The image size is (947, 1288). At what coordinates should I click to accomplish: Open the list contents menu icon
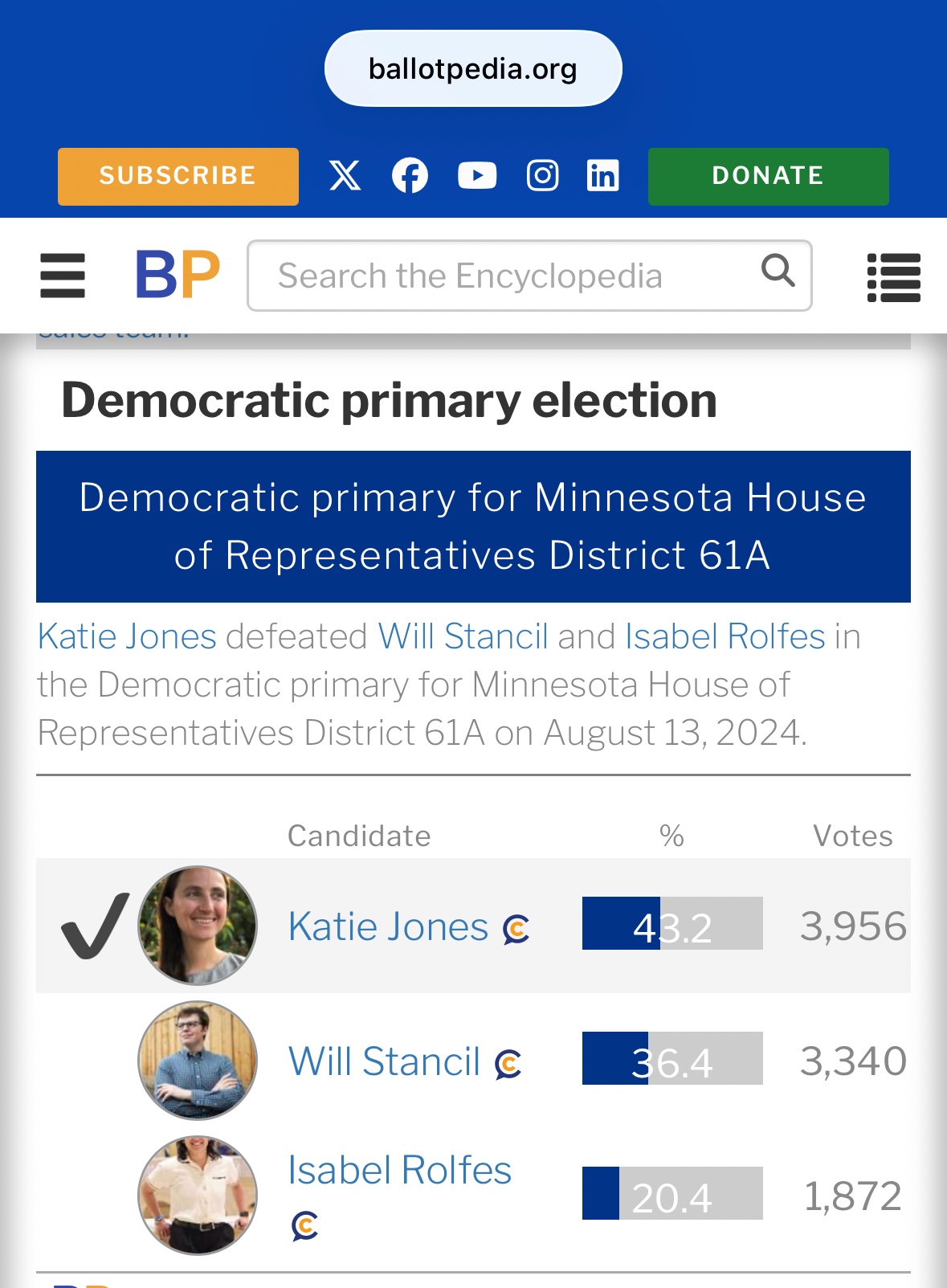click(893, 277)
